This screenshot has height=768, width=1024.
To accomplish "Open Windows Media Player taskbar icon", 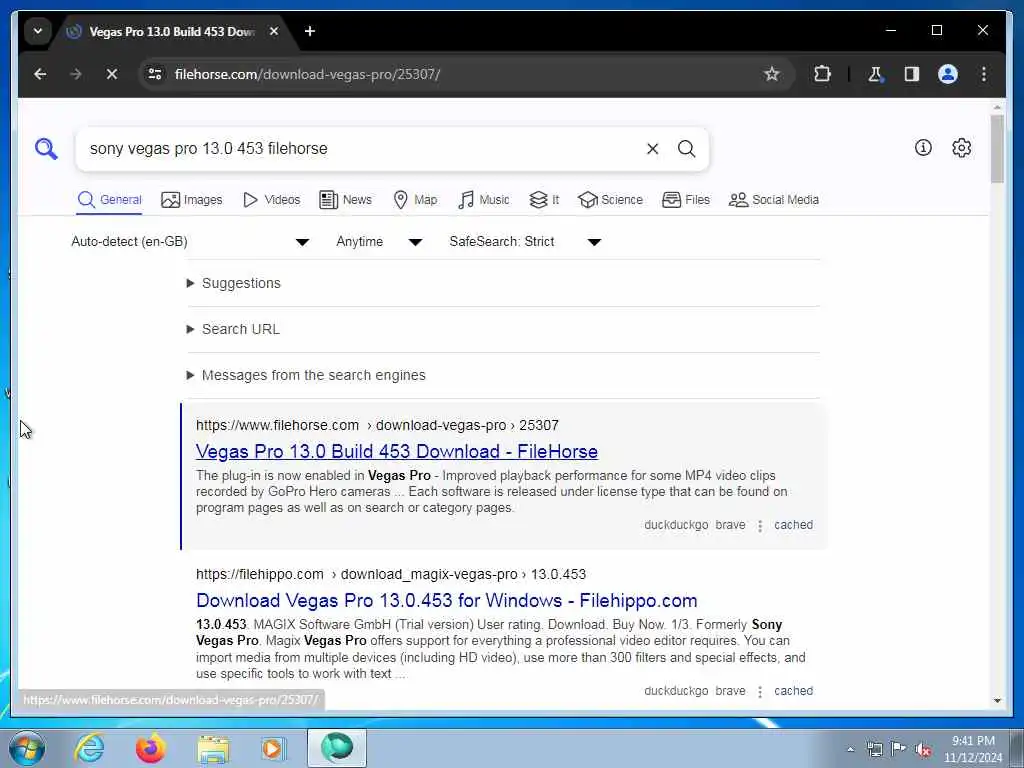I will coord(273,748).
